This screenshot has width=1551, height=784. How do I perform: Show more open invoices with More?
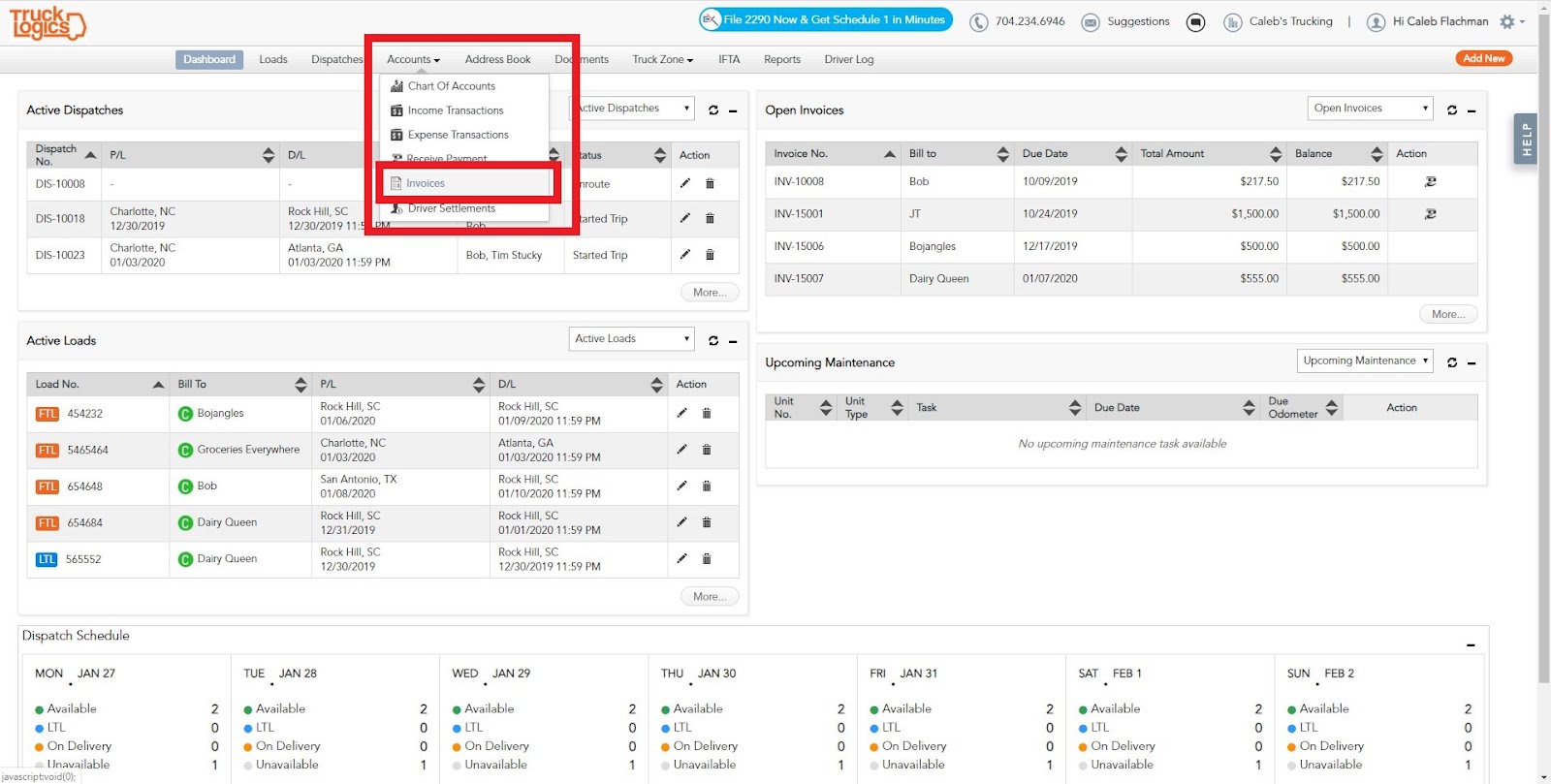click(x=1448, y=314)
